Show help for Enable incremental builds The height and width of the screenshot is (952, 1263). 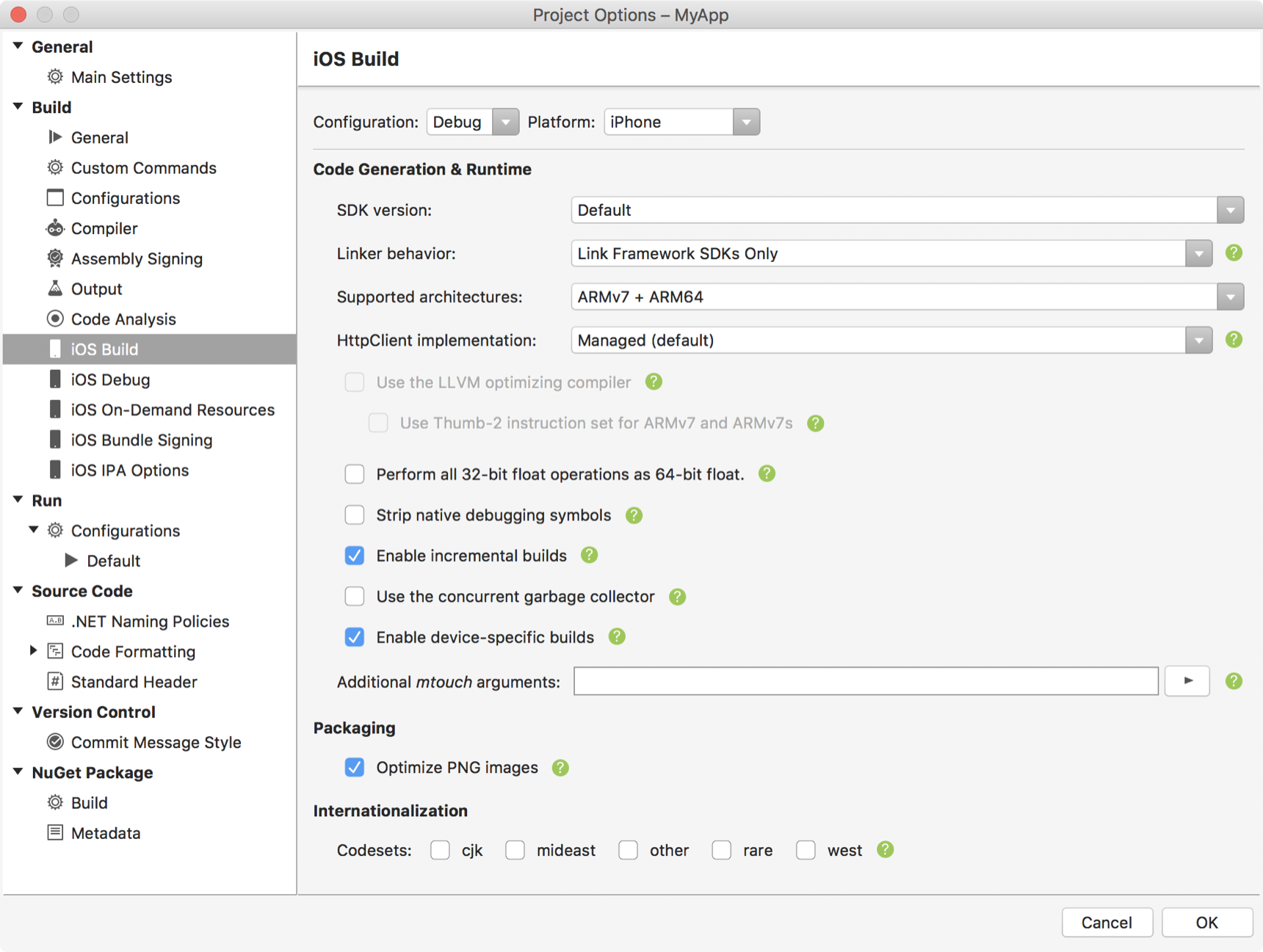589,556
